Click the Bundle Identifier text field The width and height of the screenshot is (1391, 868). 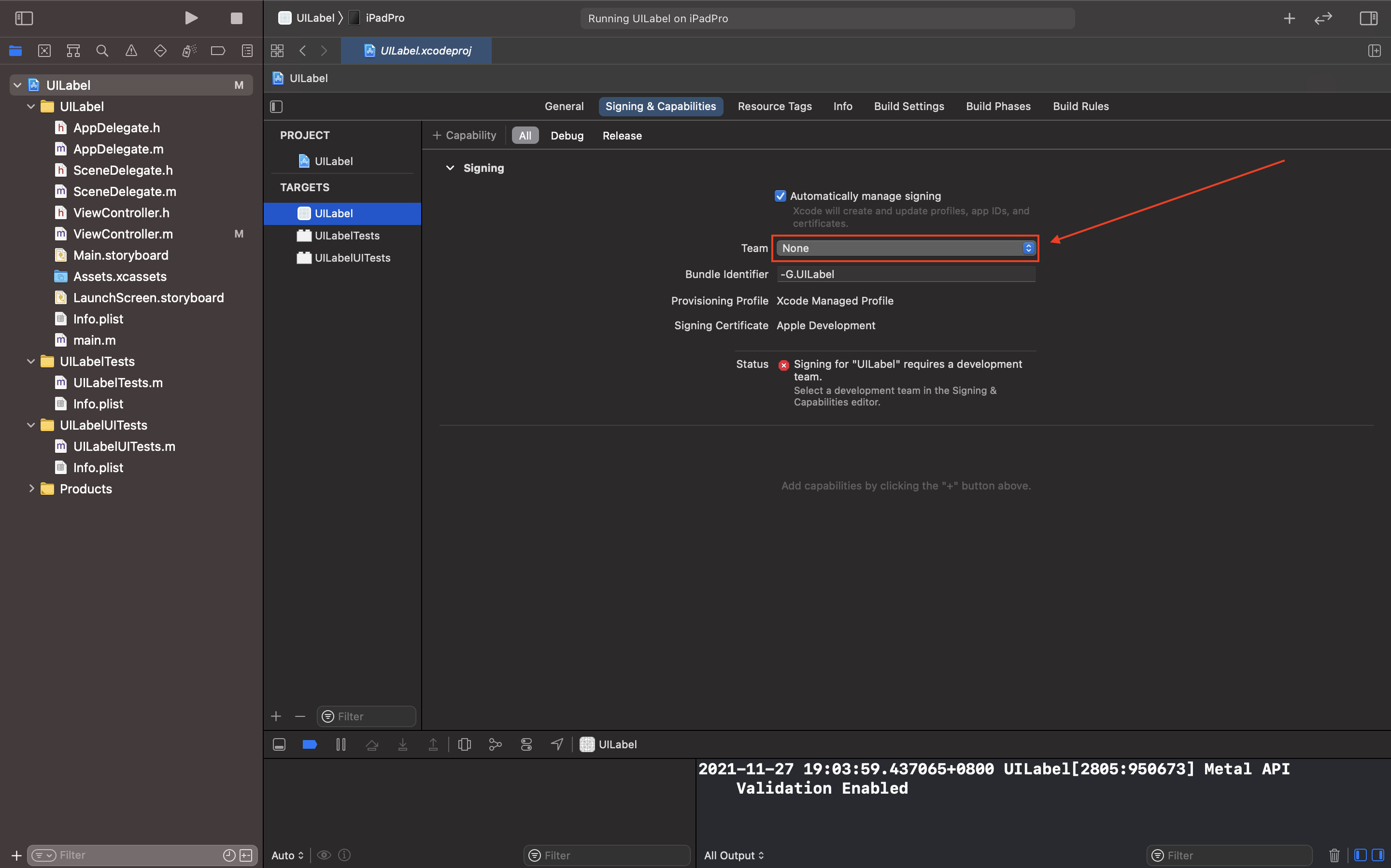pos(906,274)
